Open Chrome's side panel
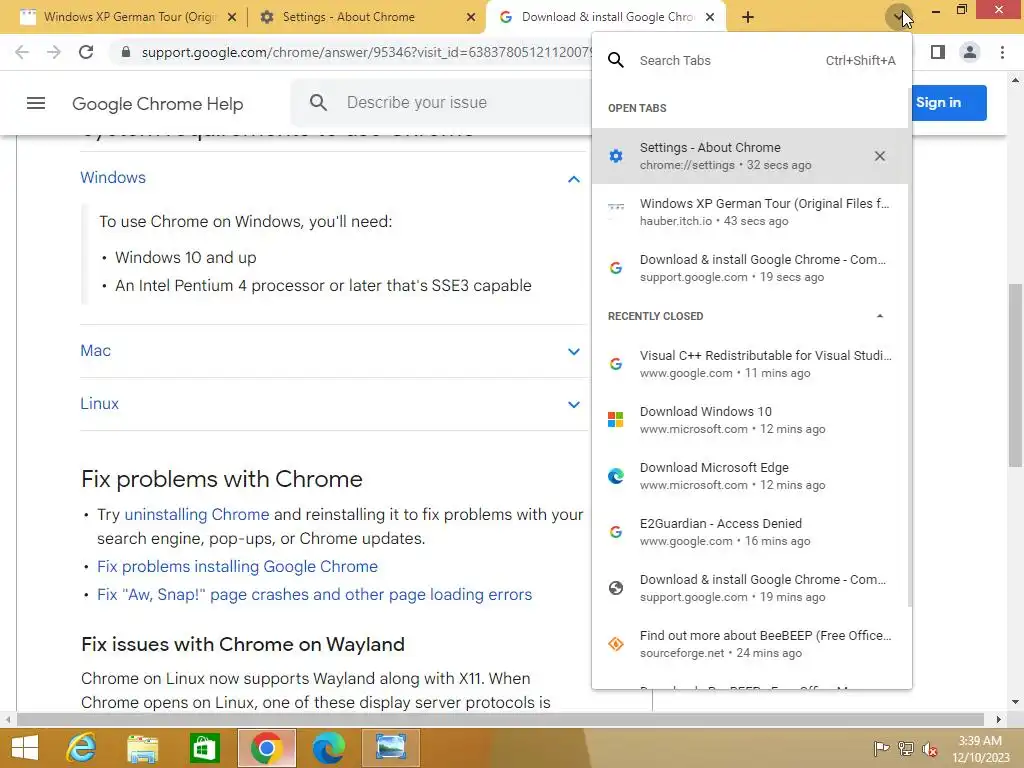 [938, 52]
